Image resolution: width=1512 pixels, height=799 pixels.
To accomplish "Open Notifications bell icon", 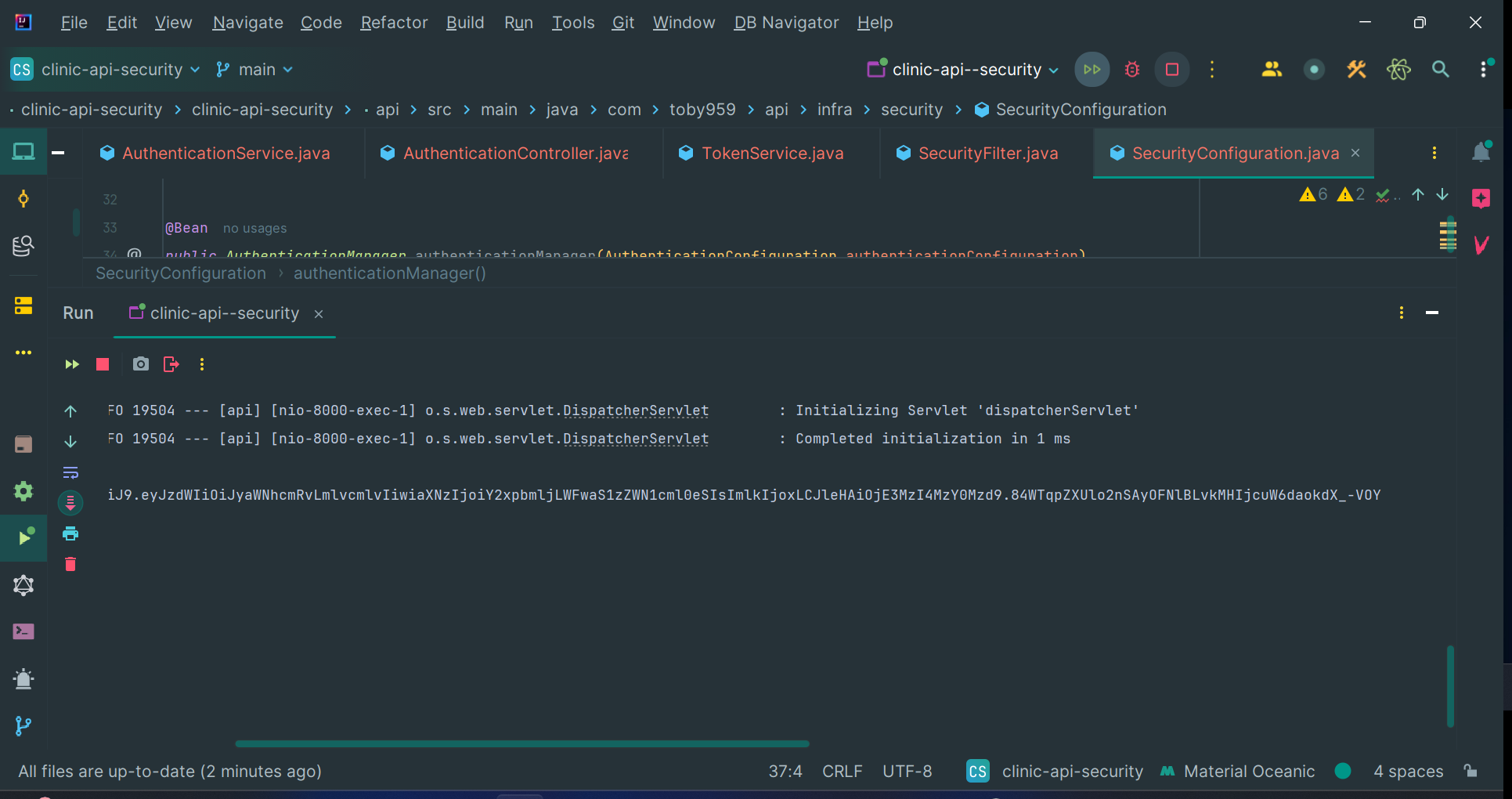I will [x=1481, y=151].
